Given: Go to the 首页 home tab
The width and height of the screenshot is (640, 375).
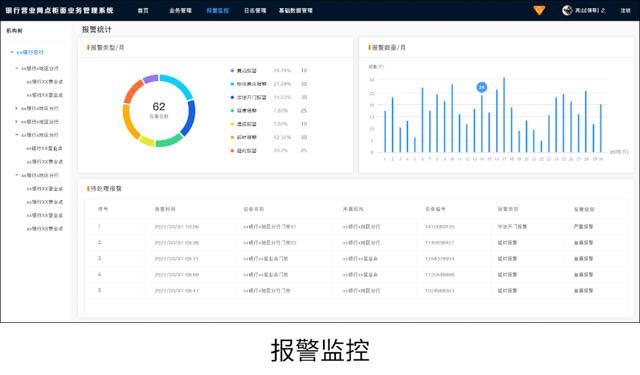Looking at the screenshot, I should pos(143,11).
